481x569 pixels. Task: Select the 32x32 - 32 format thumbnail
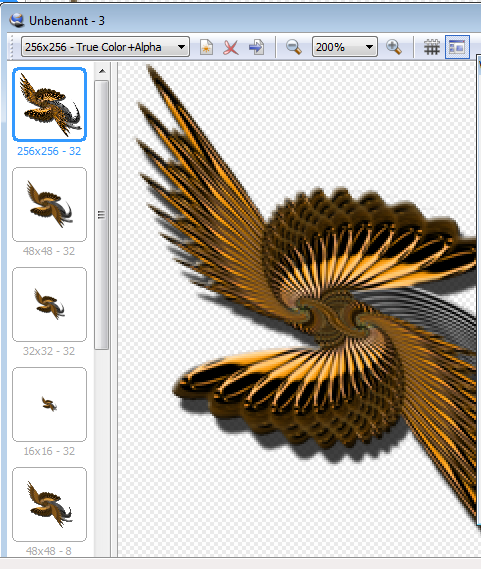click(49, 304)
